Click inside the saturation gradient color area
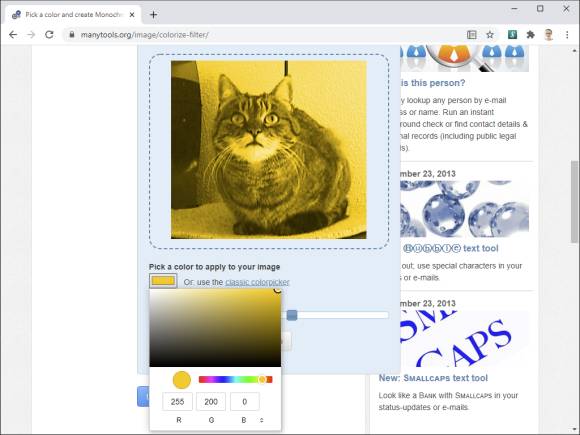Screen dimensions: 580x435 [x=215, y=328]
